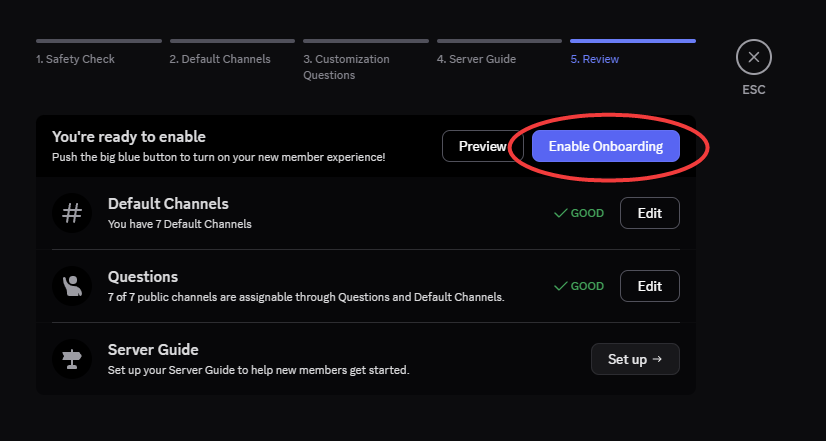Click the Server Guide row heading
This screenshot has height=441, width=826.
pyautogui.click(x=153, y=350)
